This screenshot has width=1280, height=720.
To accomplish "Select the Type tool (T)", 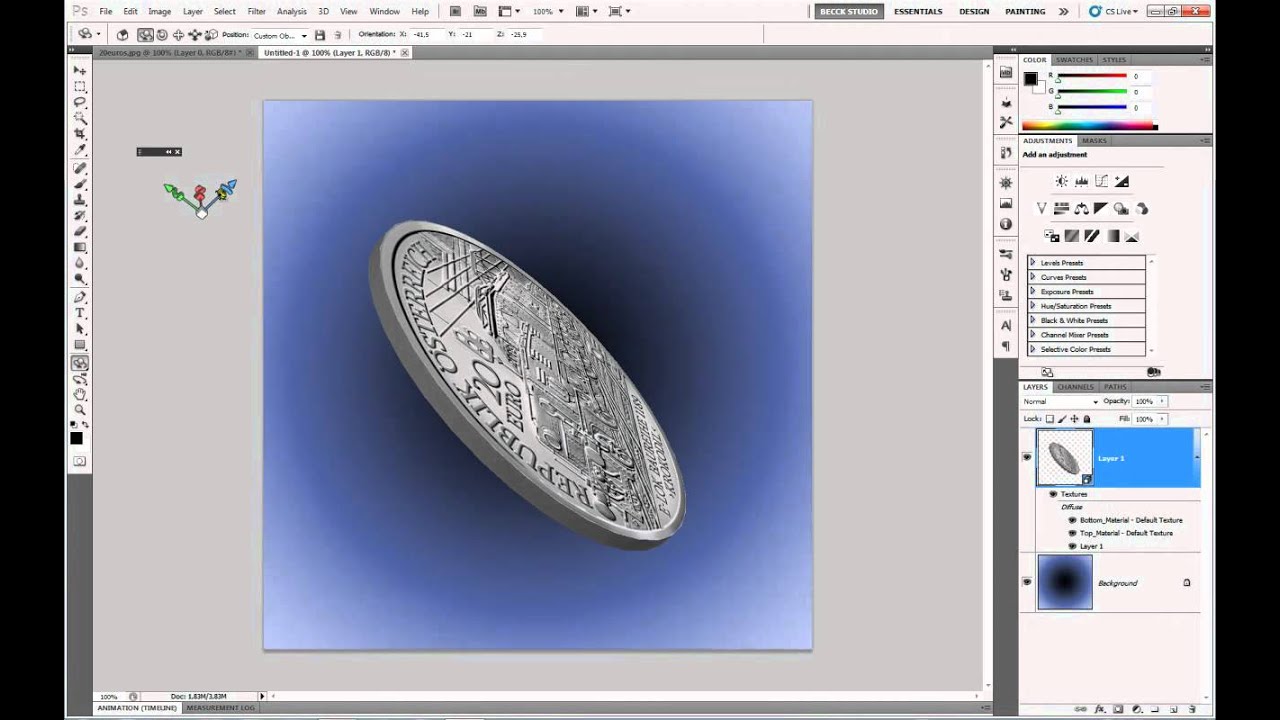I will [80, 313].
